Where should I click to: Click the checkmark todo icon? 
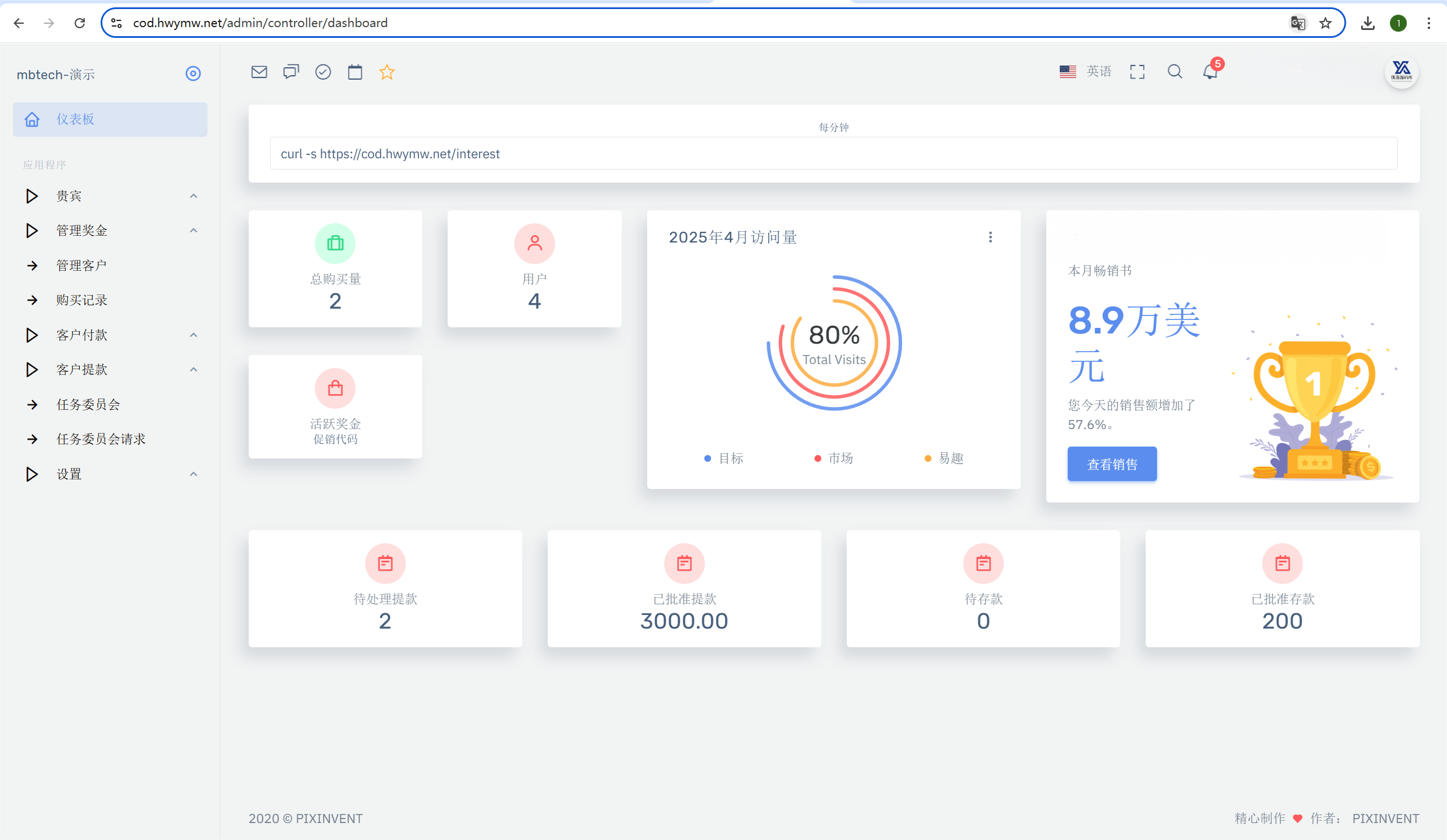click(x=323, y=72)
